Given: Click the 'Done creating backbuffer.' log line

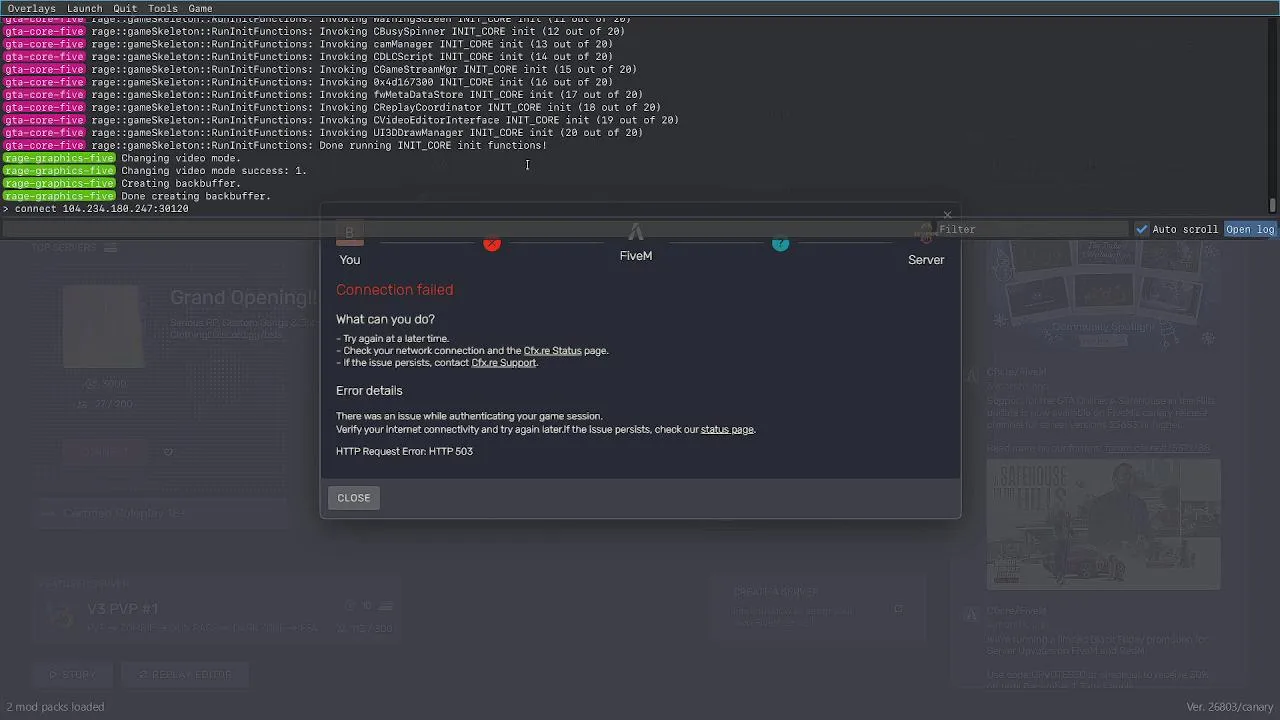Looking at the screenshot, I should [196, 197].
